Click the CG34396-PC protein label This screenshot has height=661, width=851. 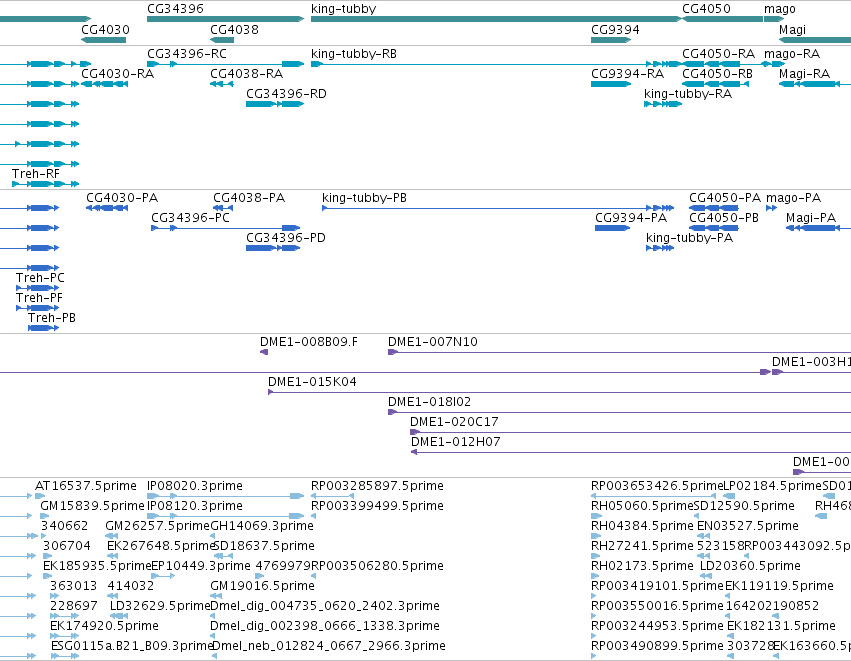tap(190, 218)
